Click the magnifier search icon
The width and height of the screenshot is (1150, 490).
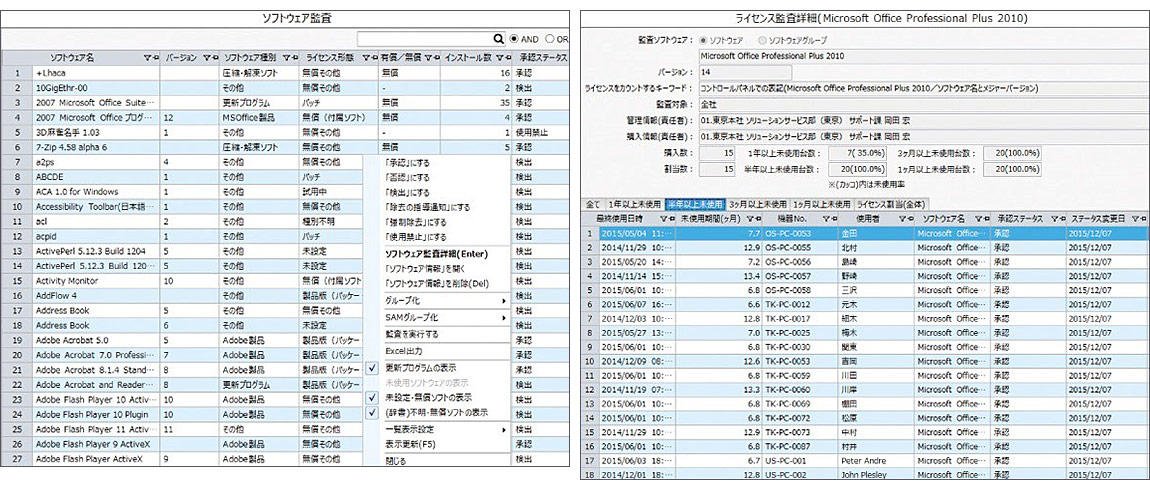click(x=499, y=39)
